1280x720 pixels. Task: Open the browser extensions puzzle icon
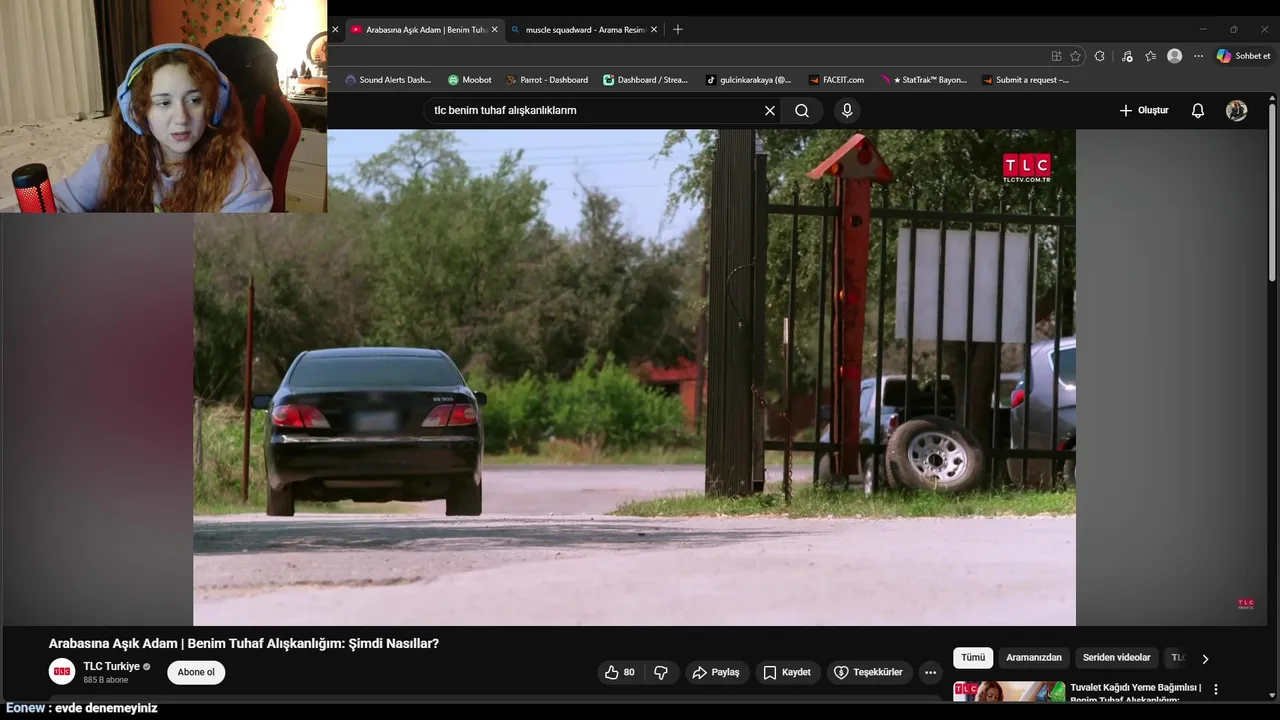tap(1100, 56)
